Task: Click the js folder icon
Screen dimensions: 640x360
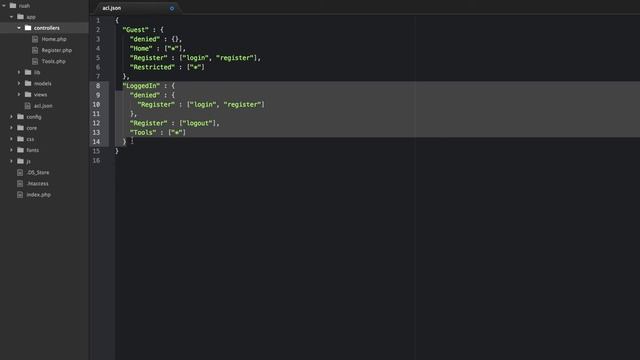Action: click(x=20, y=161)
